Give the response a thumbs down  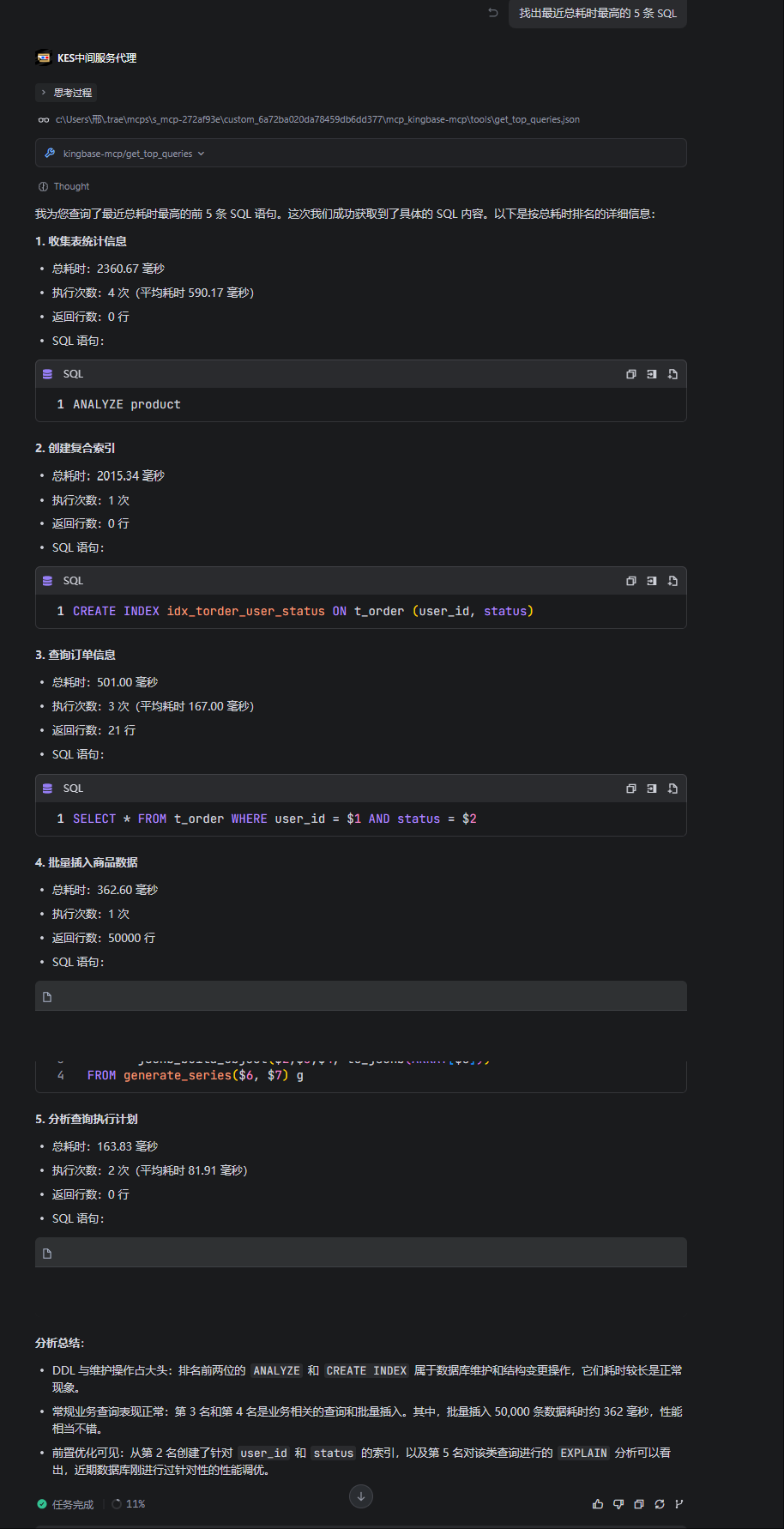(x=618, y=1504)
